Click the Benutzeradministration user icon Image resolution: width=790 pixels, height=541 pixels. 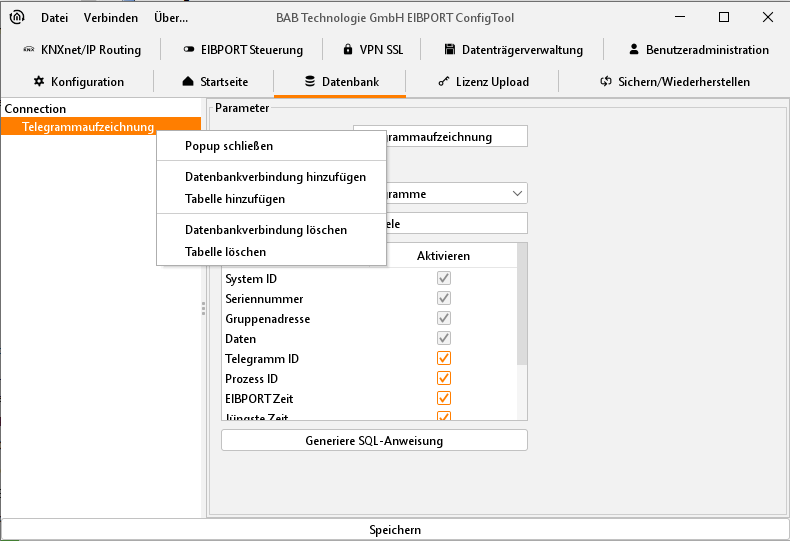click(634, 50)
